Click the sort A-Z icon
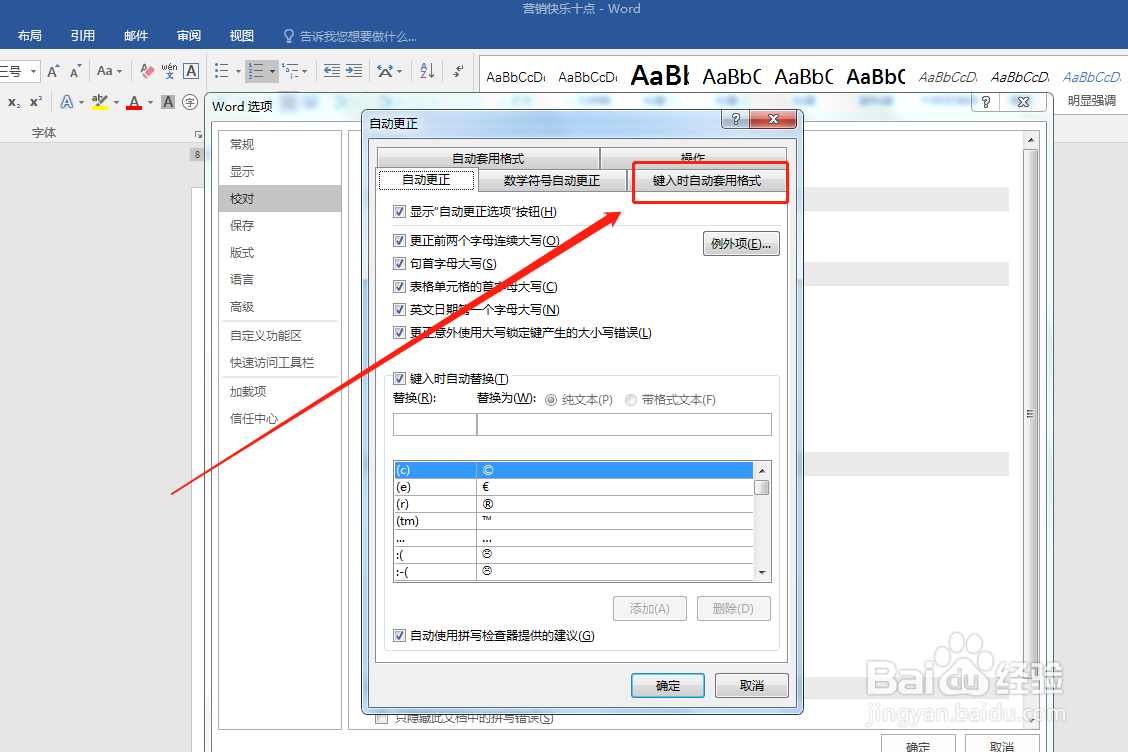Image resolution: width=1128 pixels, height=752 pixels. pos(427,71)
